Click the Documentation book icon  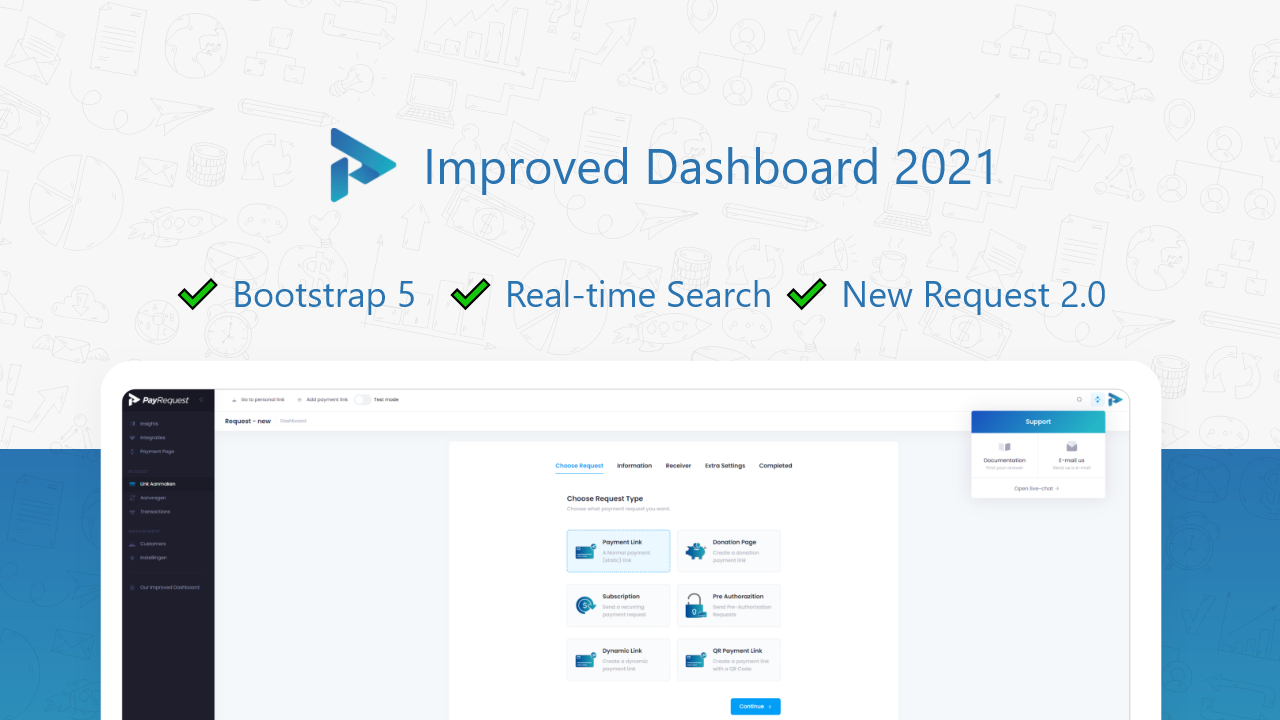(1004, 447)
